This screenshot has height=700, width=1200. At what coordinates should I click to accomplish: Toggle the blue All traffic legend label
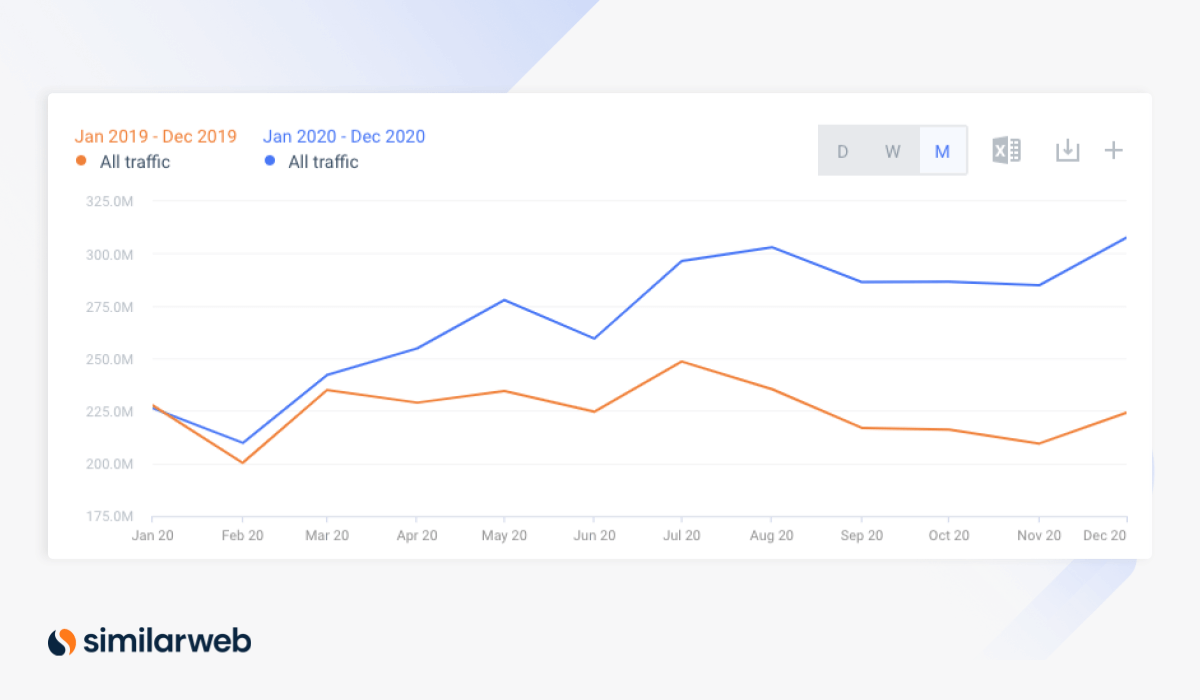coord(323,162)
